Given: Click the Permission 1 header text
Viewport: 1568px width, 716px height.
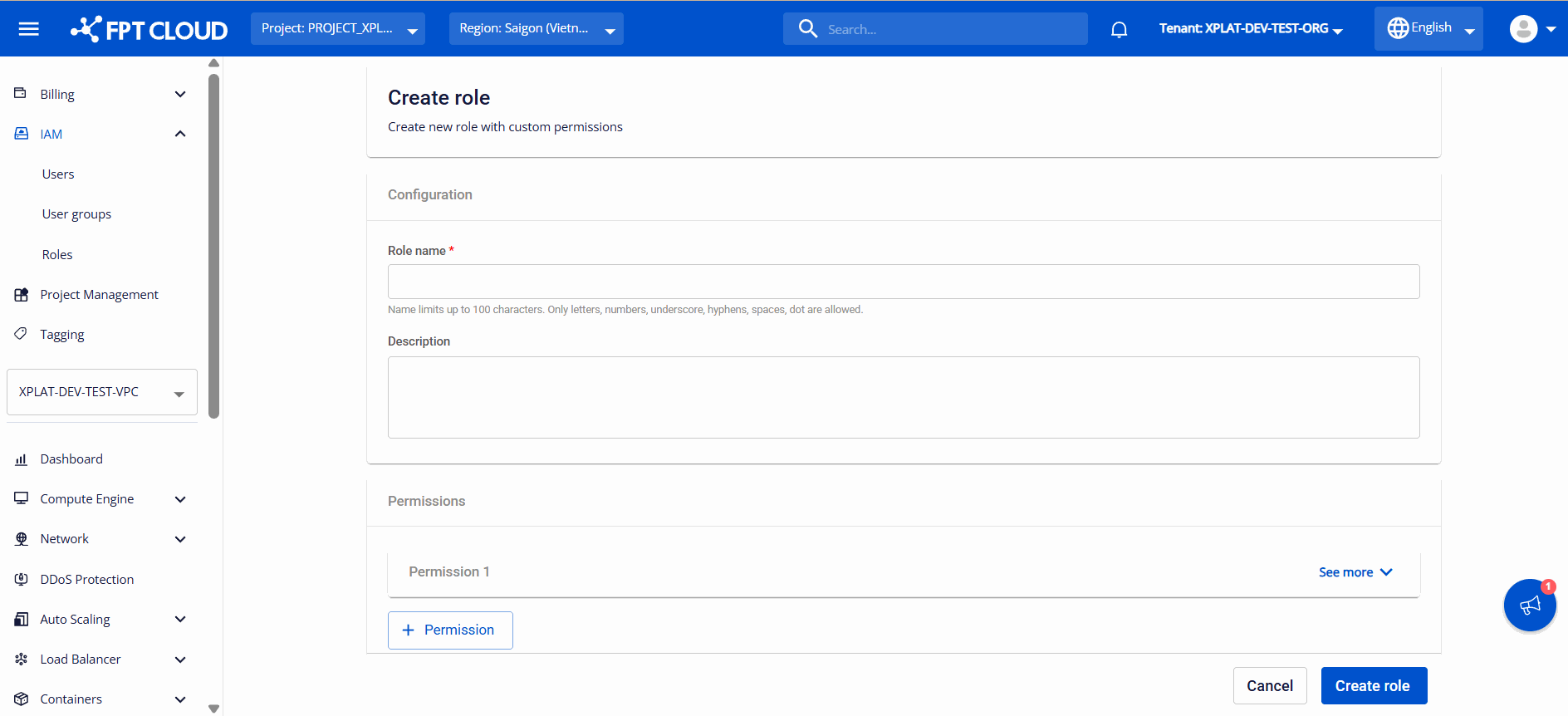Looking at the screenshot, I should point(449,572).
